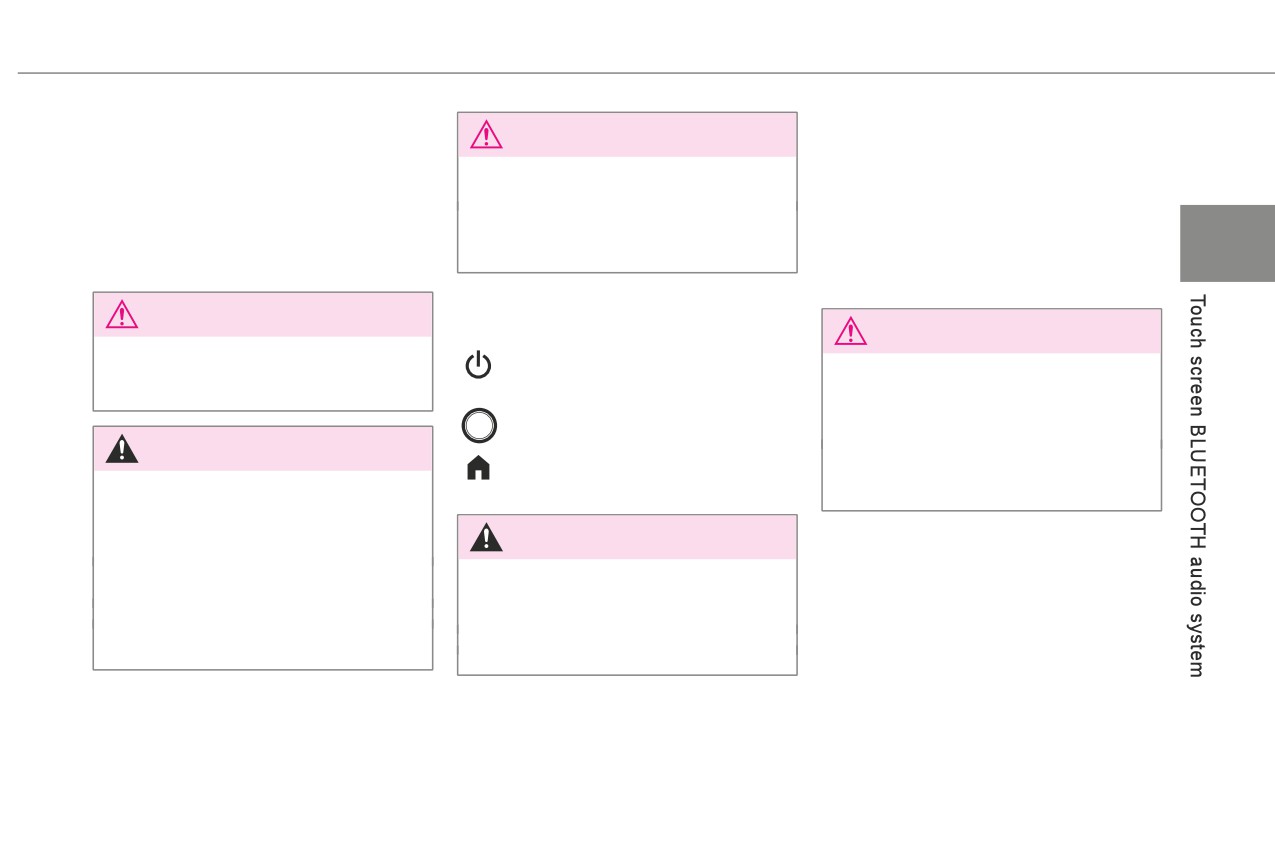
Task: Click empty body of caution box beside chapter tab
Action: click(x=991, y=431)
